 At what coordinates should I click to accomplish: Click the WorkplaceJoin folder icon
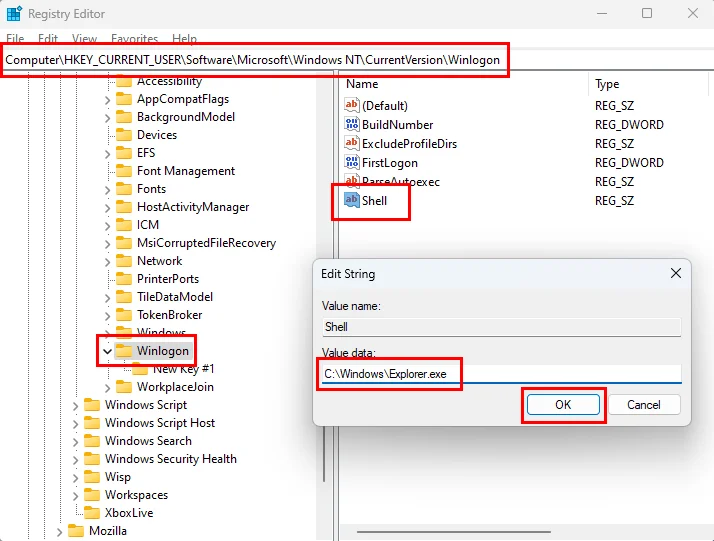click(124, 387)
